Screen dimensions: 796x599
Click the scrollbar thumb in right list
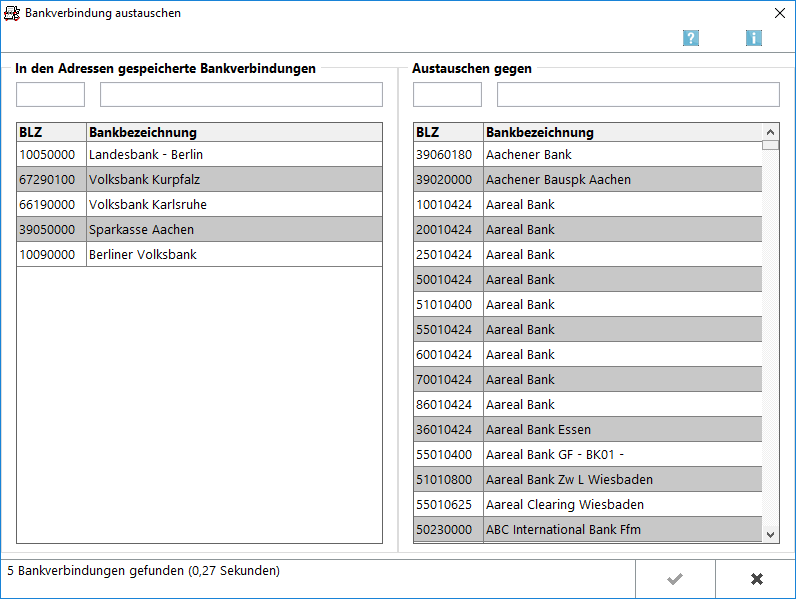click(770, 145)
